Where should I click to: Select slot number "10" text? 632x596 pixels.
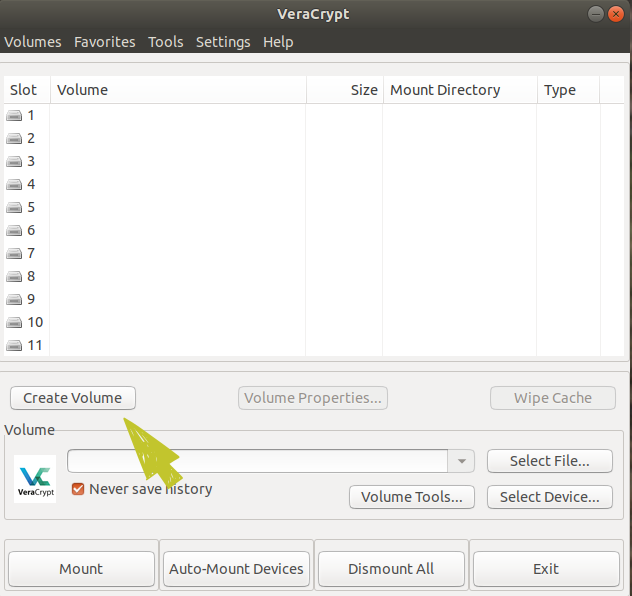(x=35, y=322)
